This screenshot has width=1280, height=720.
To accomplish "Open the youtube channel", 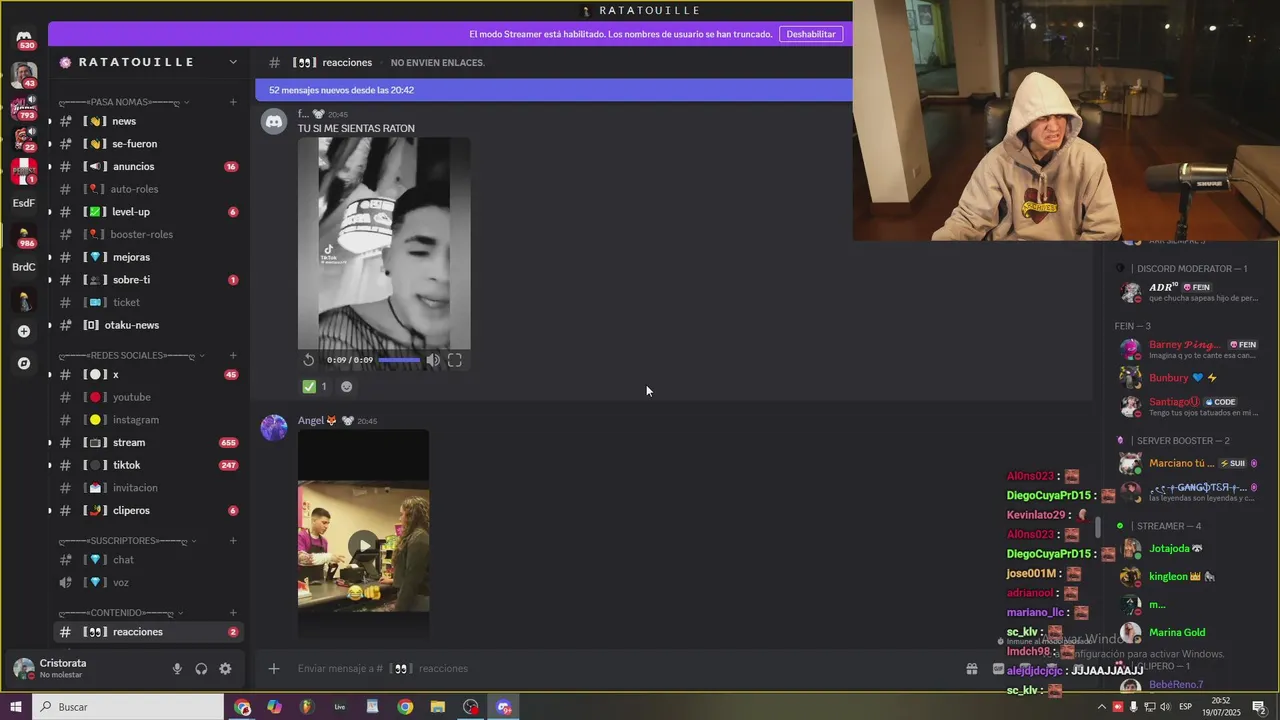I will click(x=148, y=397).
